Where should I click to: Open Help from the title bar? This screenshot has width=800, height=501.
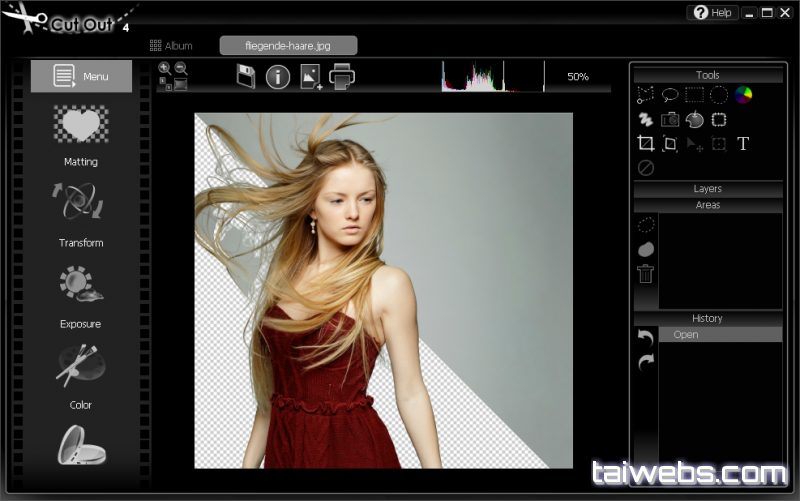[712, 13]
